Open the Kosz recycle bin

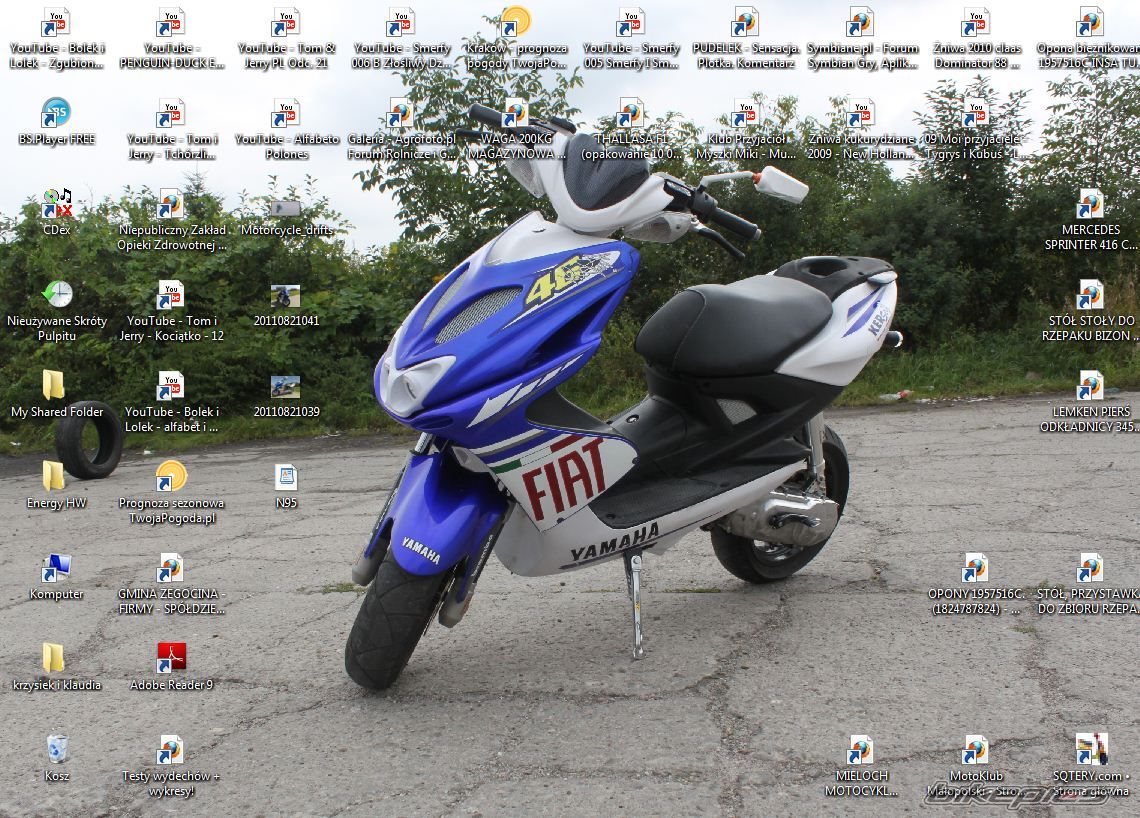pyautogui.click(x=57, y=750)
